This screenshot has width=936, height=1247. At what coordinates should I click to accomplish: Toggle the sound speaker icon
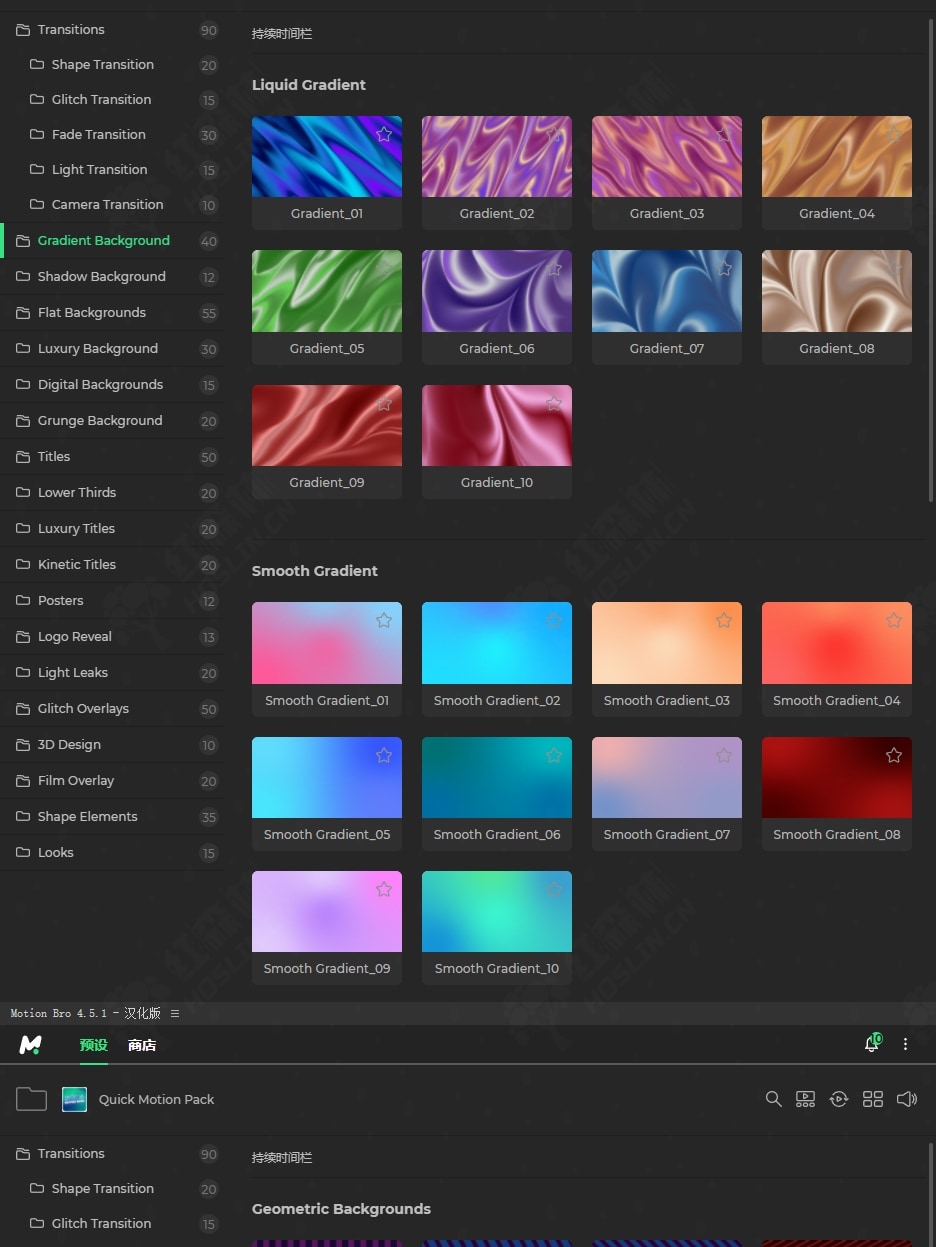point(907,1099)
